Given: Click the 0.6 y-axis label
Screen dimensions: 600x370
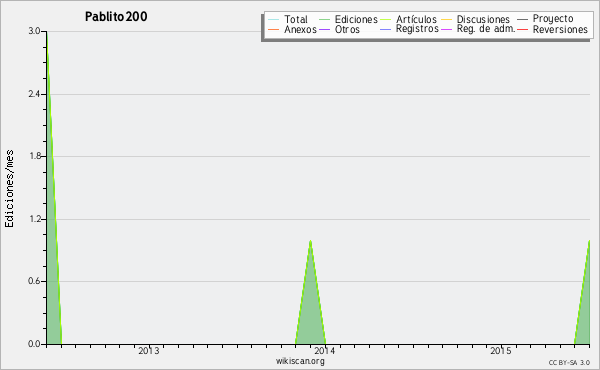Looking at the screenshot, I should pyautogui.click(x=34, y=281).
